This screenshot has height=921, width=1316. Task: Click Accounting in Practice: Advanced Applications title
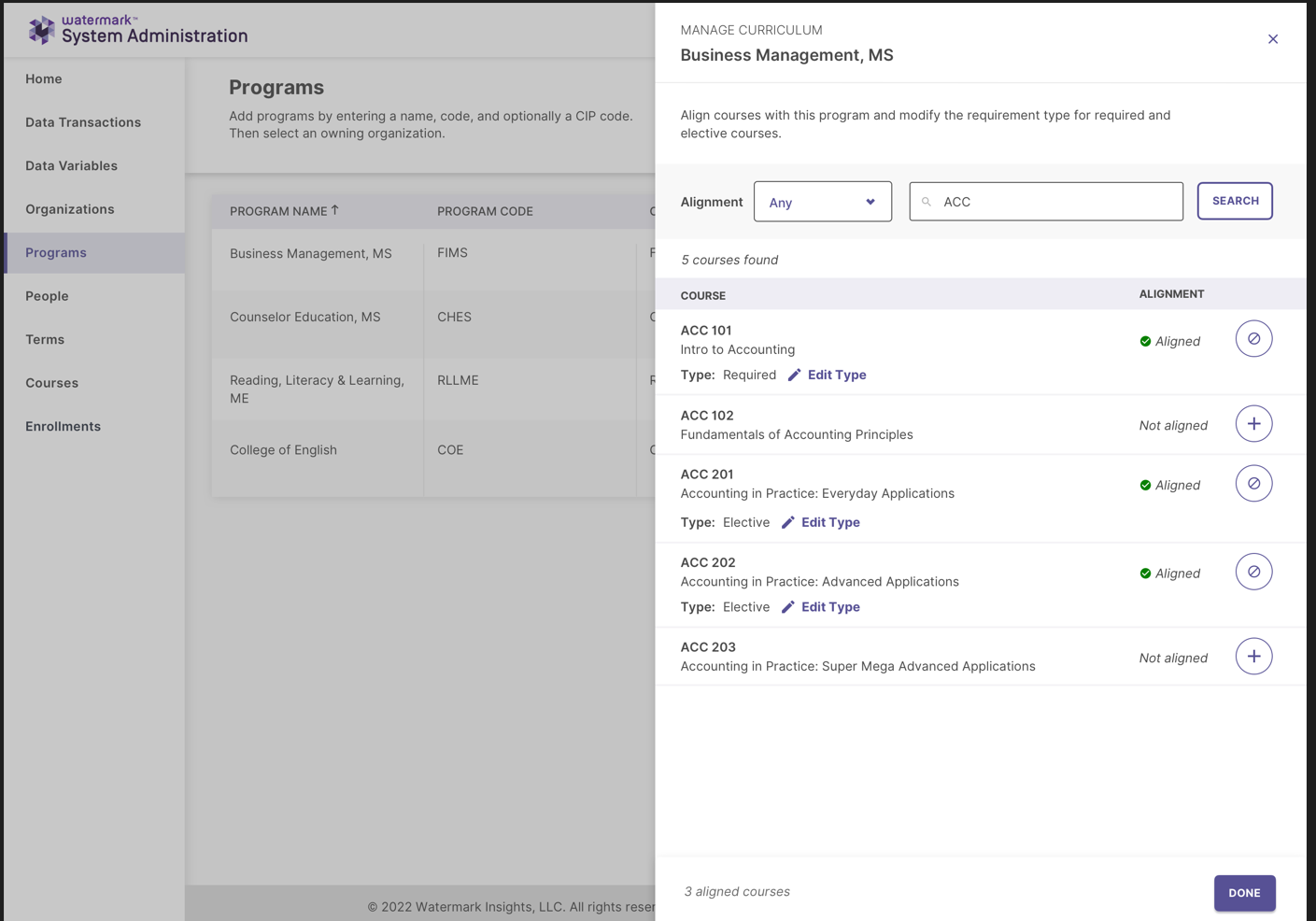point(819,581)
